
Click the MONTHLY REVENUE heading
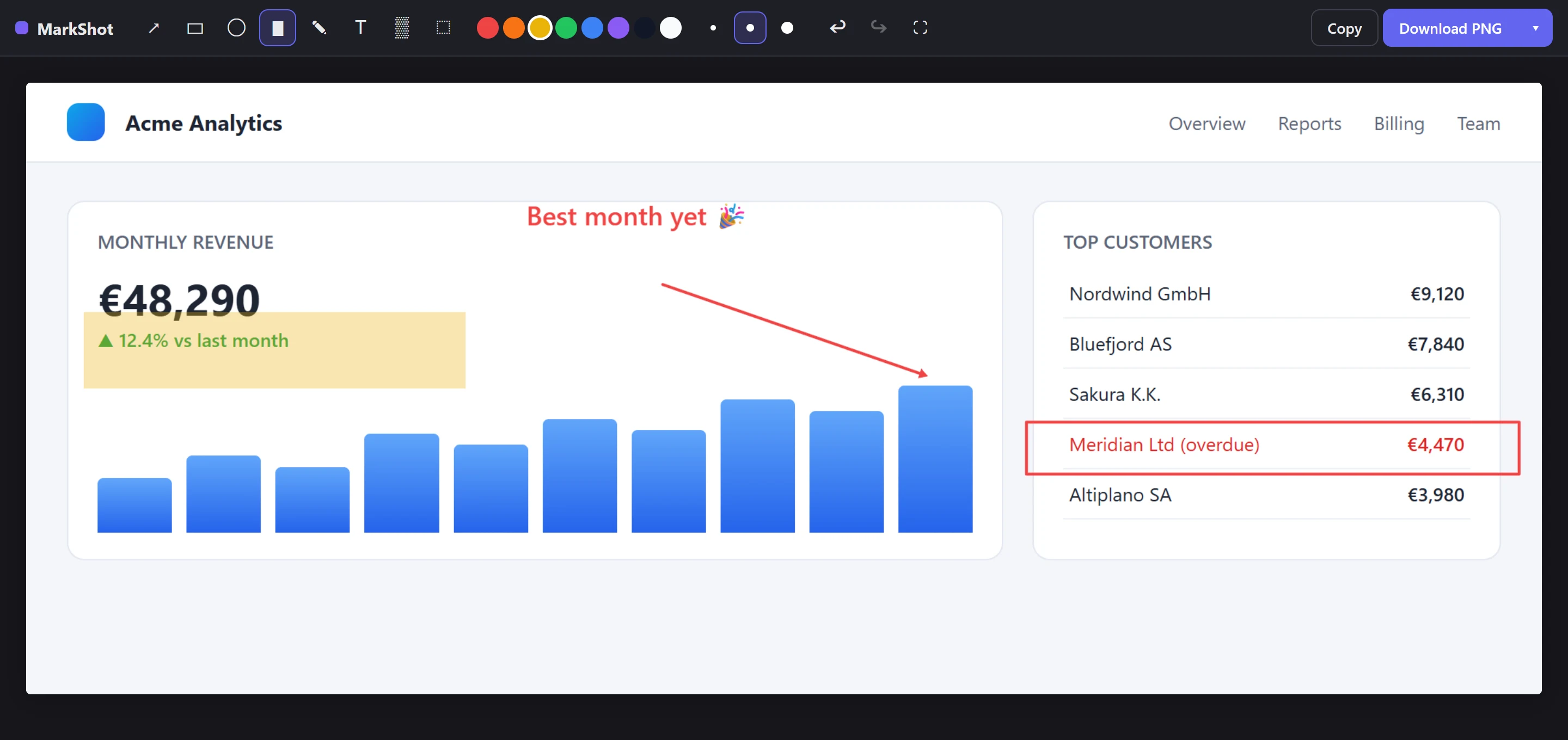point(186,242)
